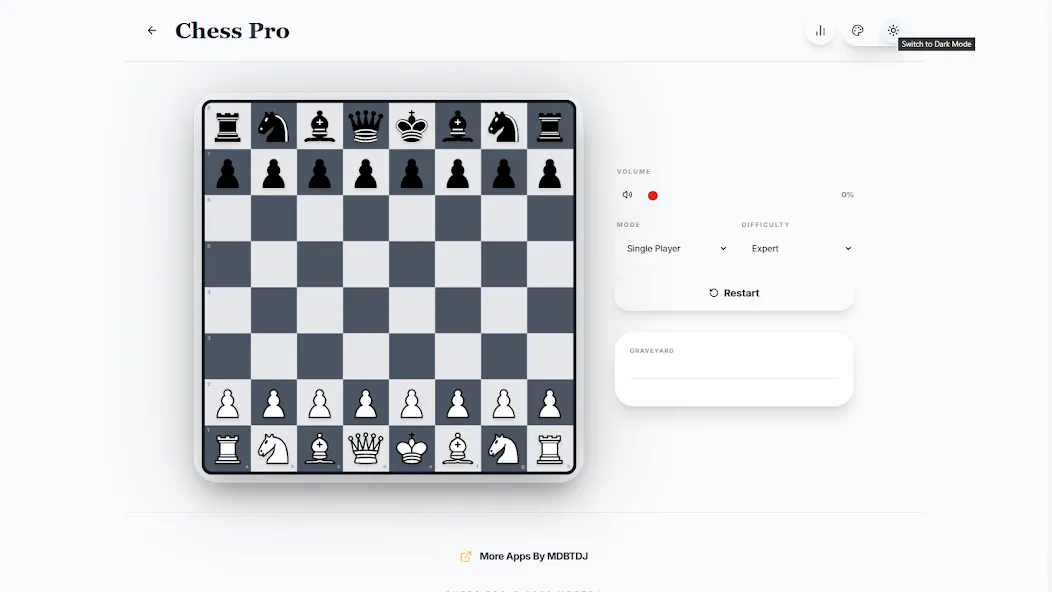The height and width of the screenshot is (592, 1052).
Task: Click the external link icon beside More Apps
Action: pos(466,556)
